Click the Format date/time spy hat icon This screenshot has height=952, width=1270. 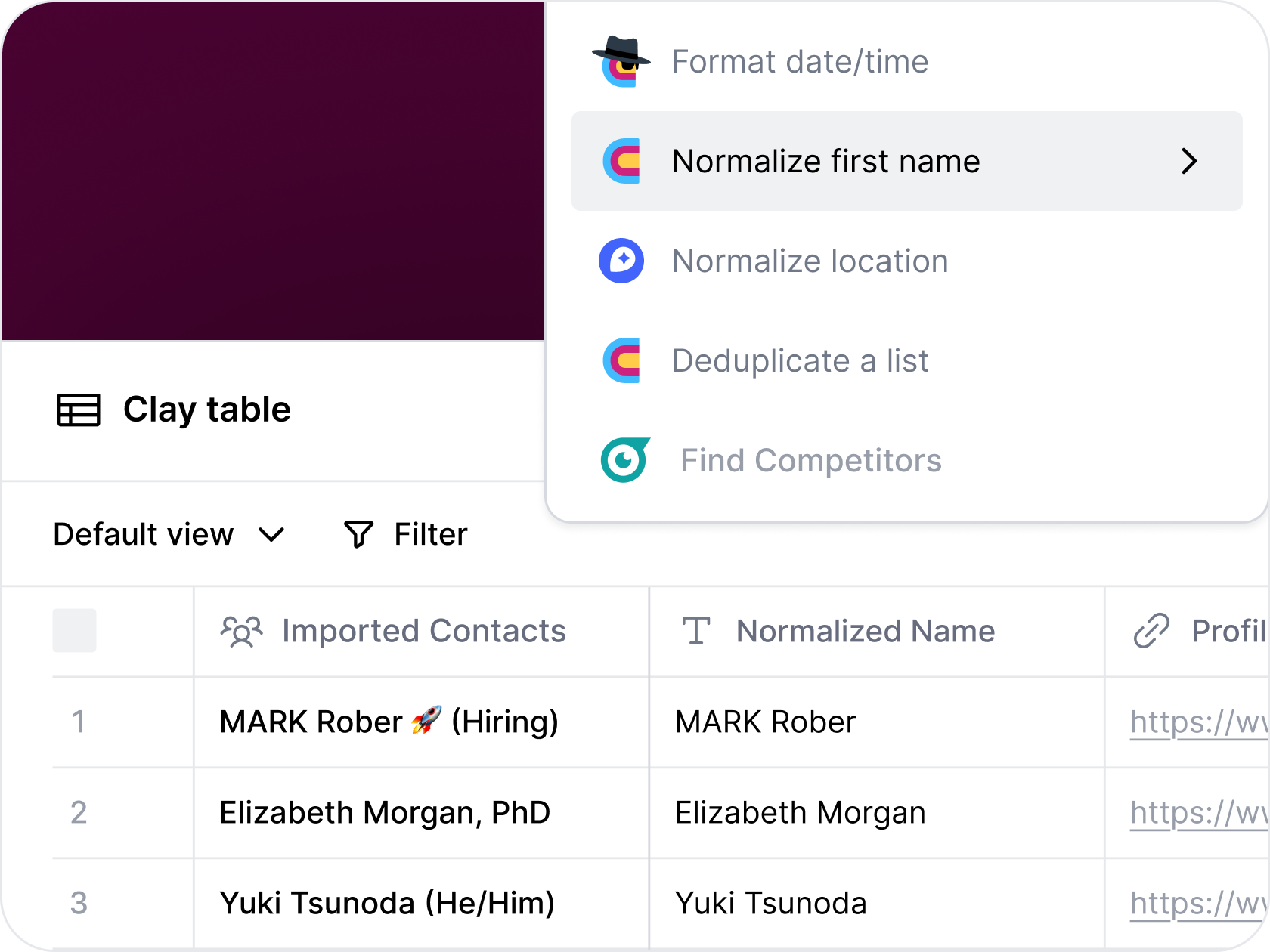621,62
